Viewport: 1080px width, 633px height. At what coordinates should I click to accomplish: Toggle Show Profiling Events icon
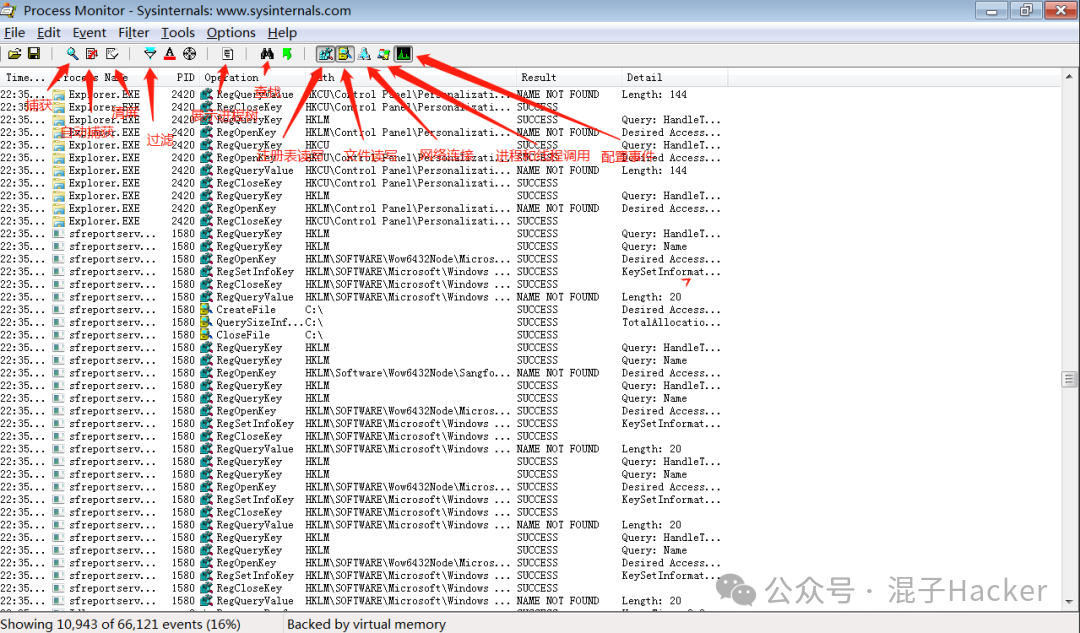pos(404,54)
